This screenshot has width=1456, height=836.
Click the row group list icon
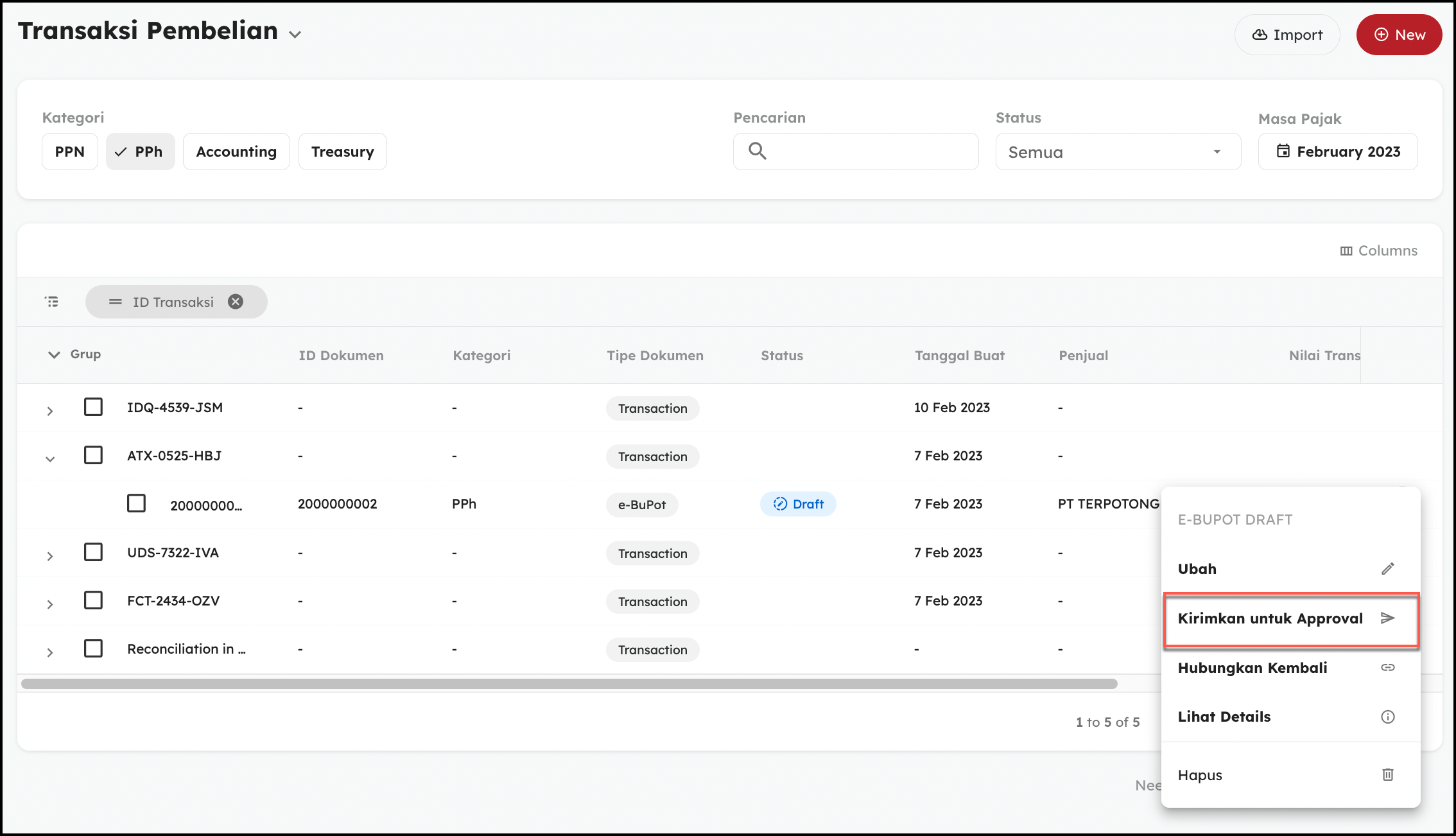pos(52,302)
